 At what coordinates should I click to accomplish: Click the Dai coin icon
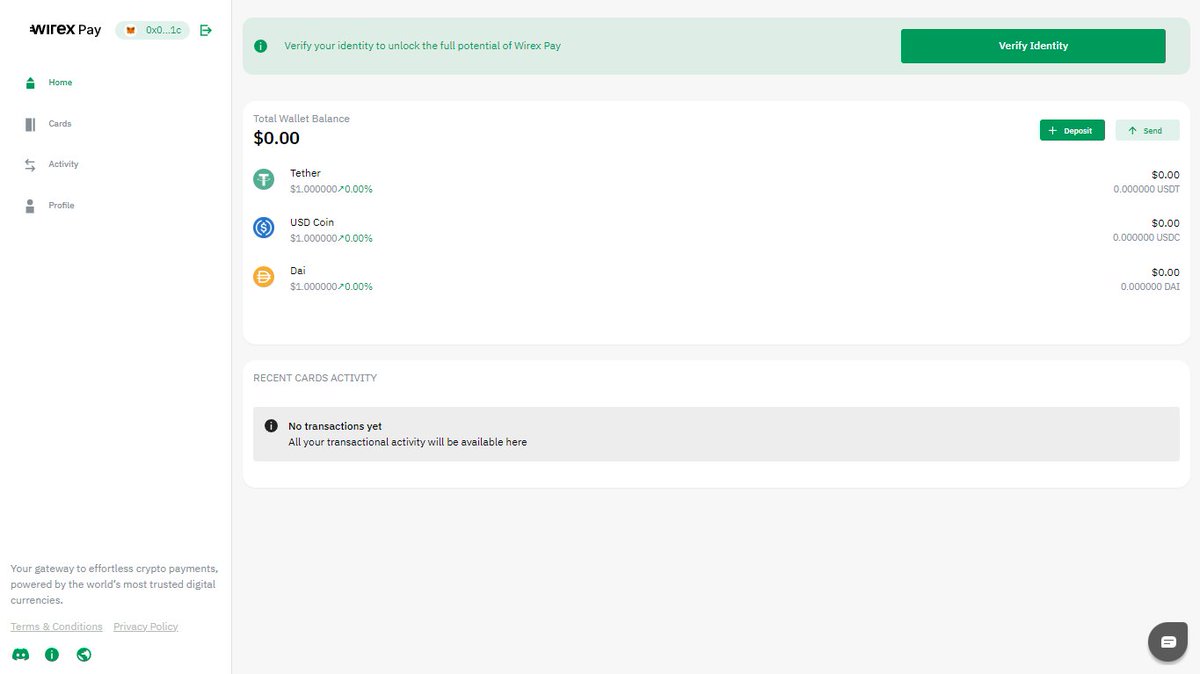point(264,277)
